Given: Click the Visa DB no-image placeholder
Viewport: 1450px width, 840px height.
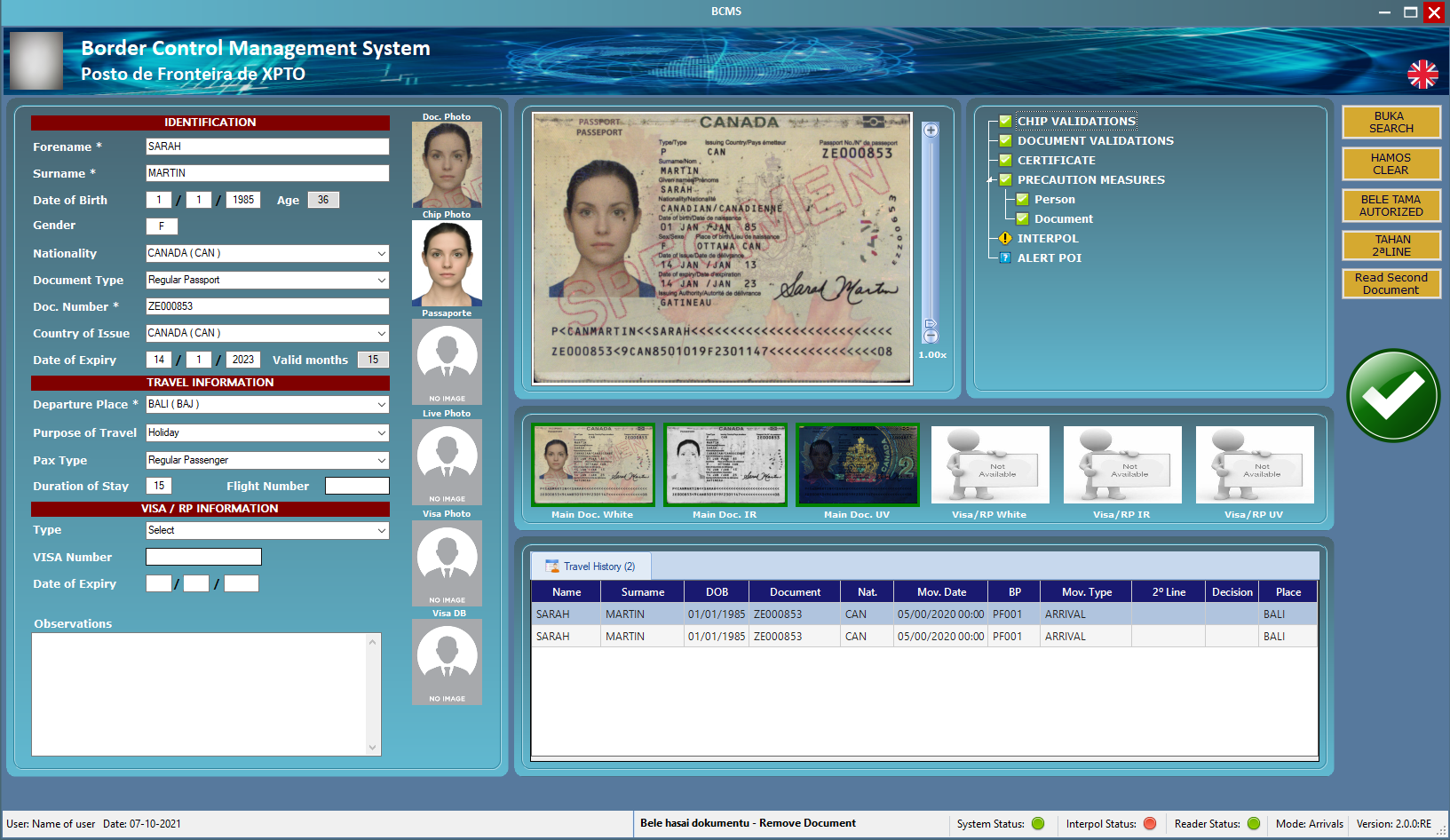Looking at the screenshot, I should pyautogui.click(x=447, y=662).
